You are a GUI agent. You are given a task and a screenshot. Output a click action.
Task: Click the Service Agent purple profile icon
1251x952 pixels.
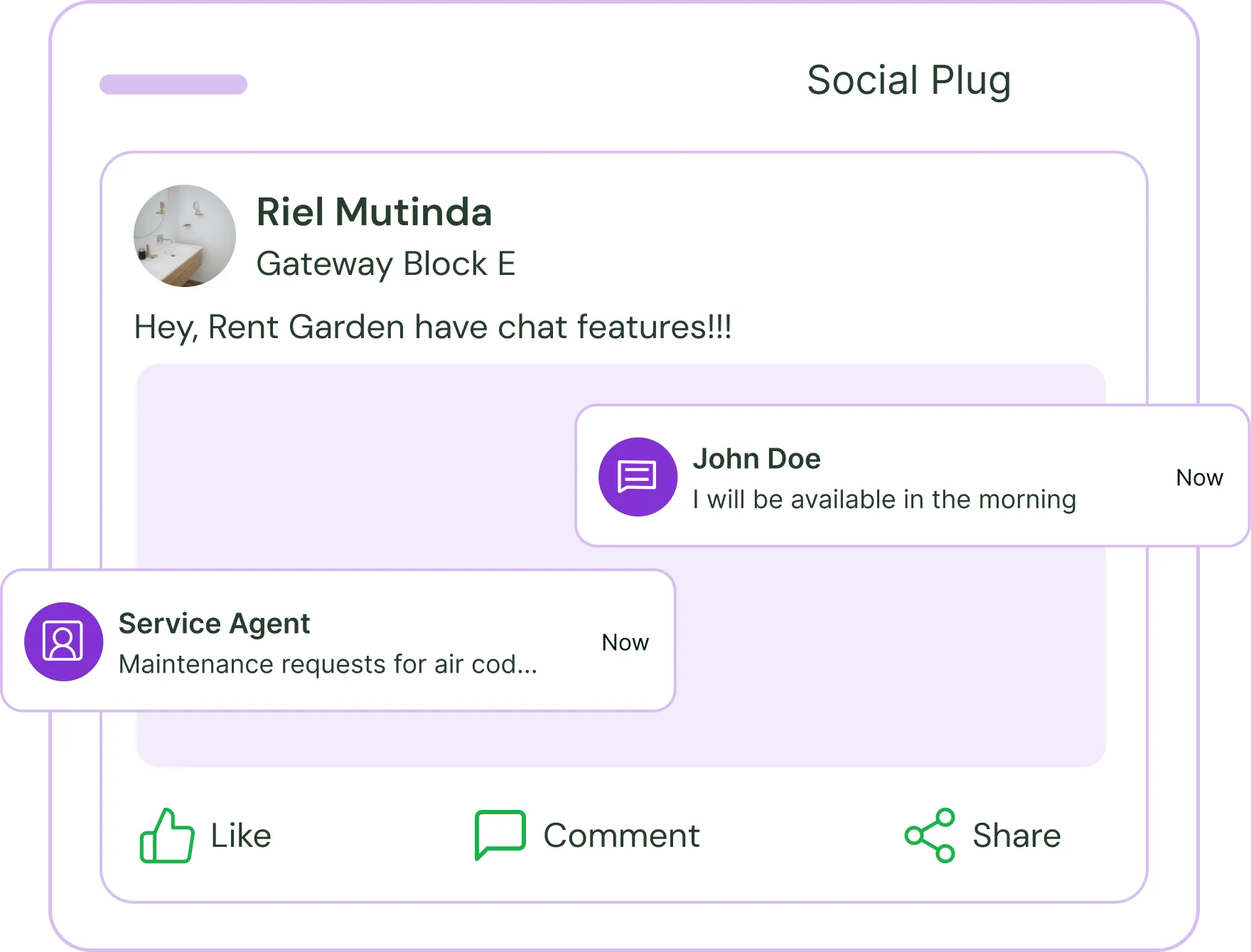tap(64, 642)
